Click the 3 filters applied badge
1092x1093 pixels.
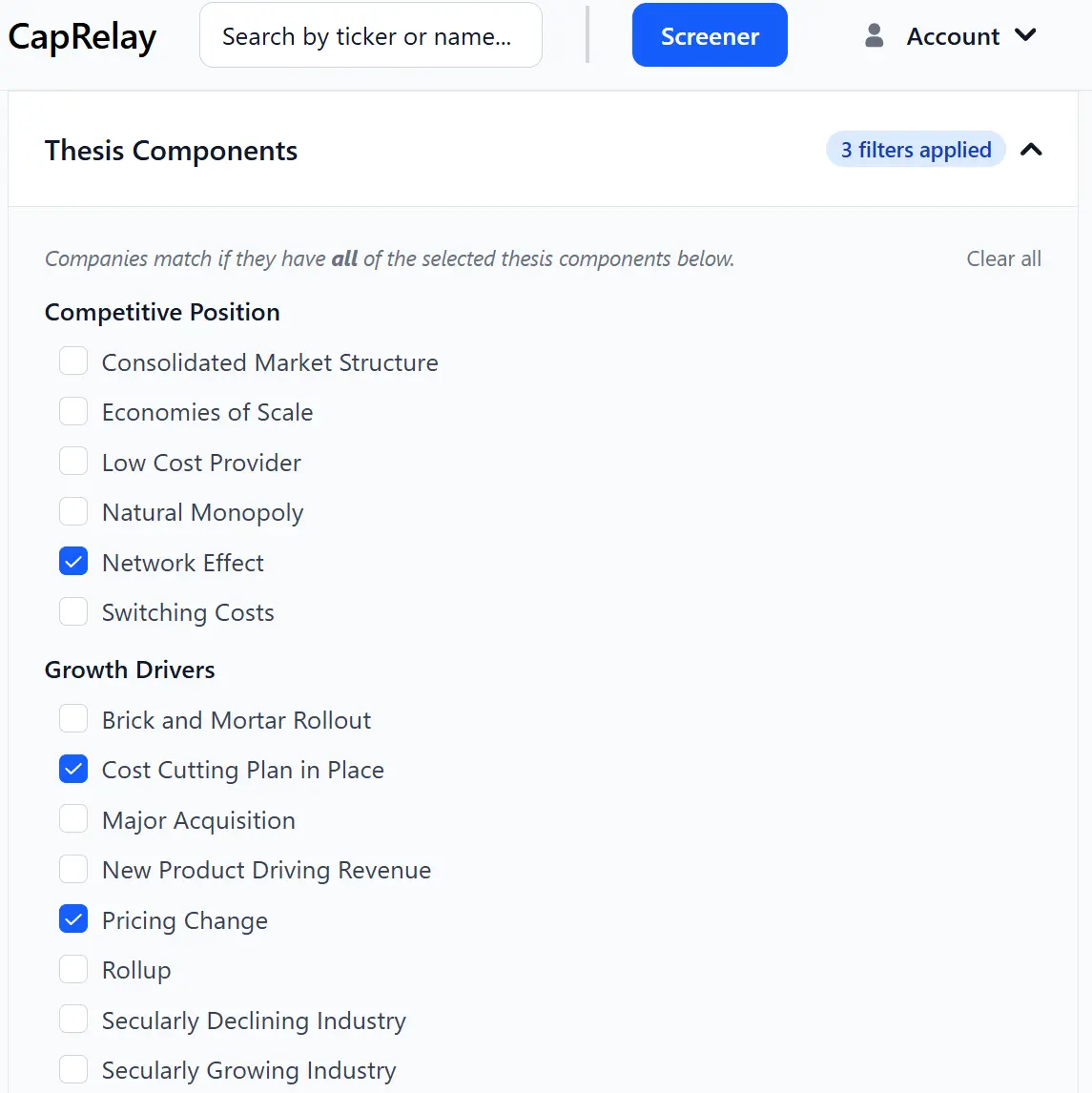pos(915,150)
